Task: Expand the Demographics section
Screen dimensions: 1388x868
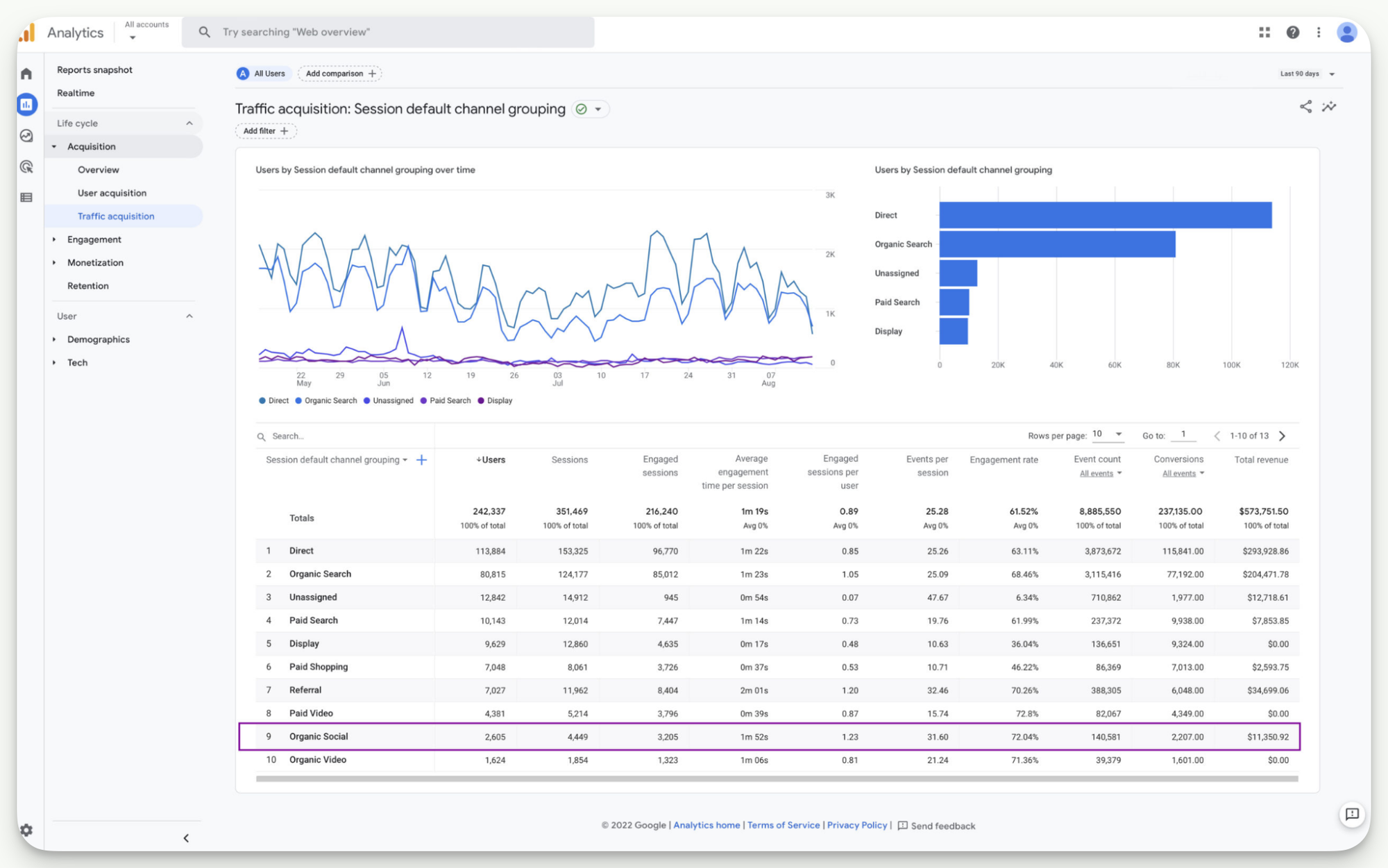Action: click(98, 339)
